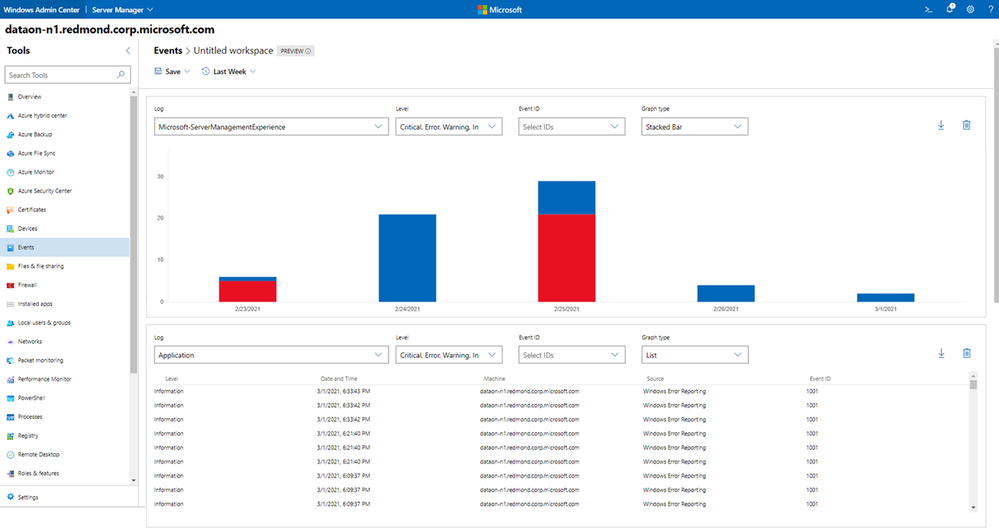
Task: Open Certificates tool
Action: coord(32,210)
